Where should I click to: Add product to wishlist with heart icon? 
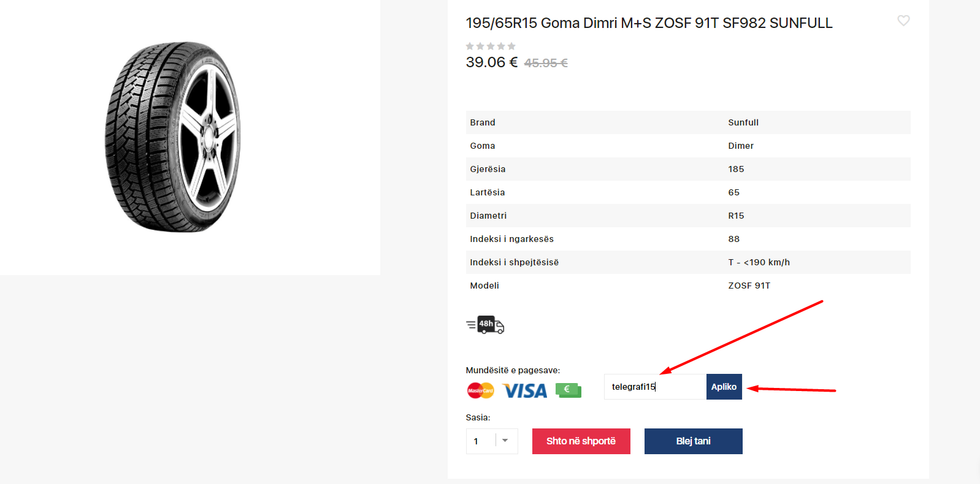(903, 21)
